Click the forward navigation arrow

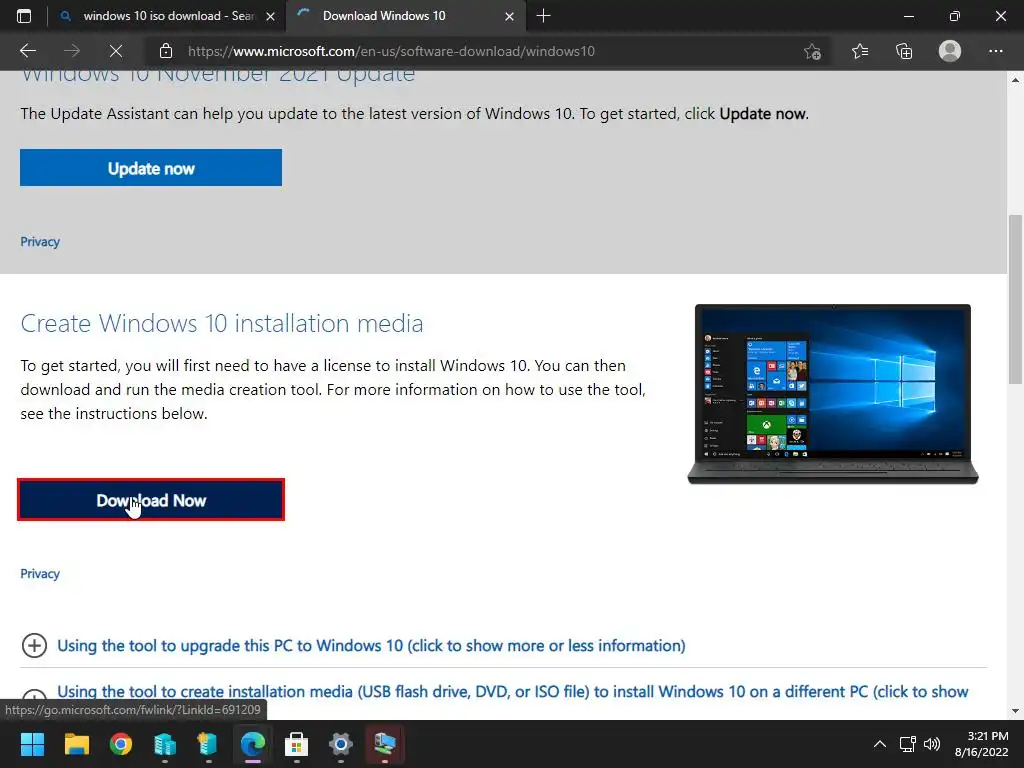tap(72, 51)
